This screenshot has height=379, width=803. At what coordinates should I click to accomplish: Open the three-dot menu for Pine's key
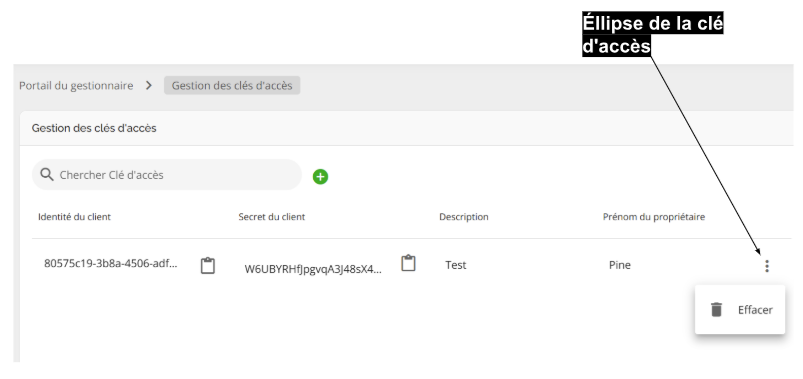(767, 266)
